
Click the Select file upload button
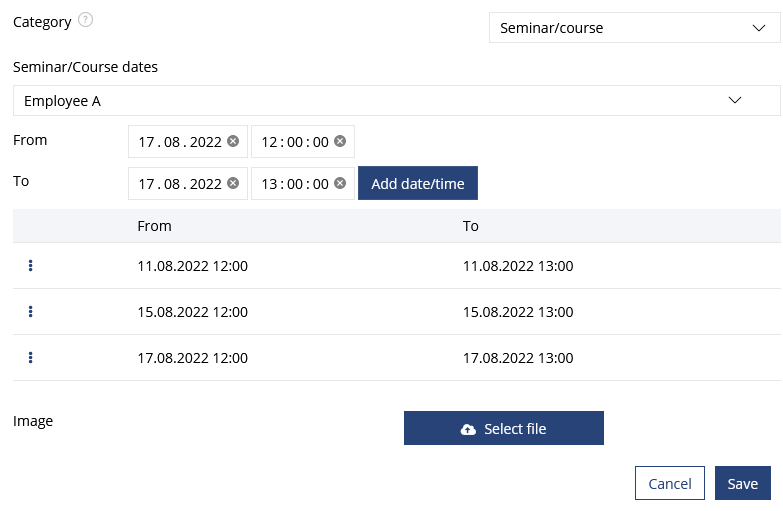(504, 428)
